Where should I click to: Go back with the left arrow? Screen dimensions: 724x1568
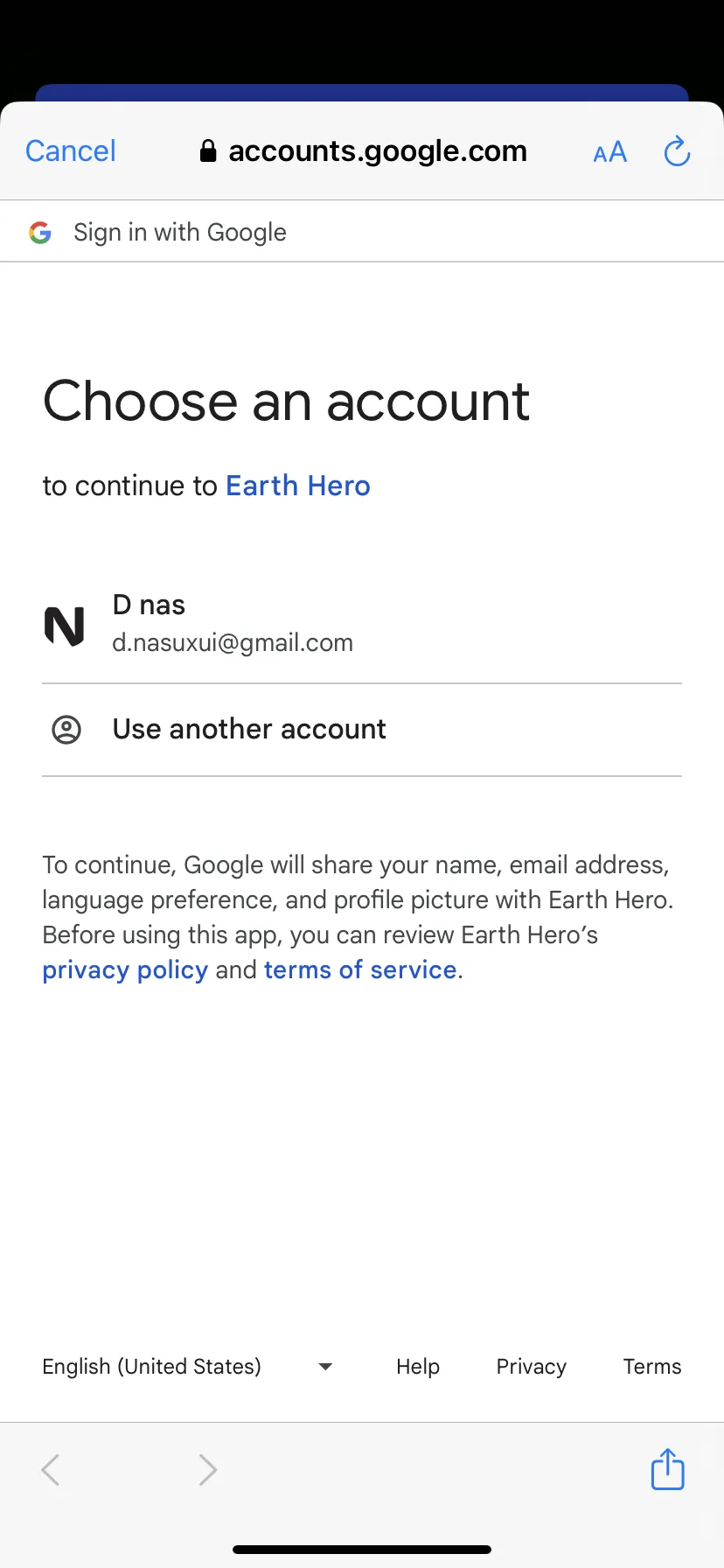[x=51, y=1470]
